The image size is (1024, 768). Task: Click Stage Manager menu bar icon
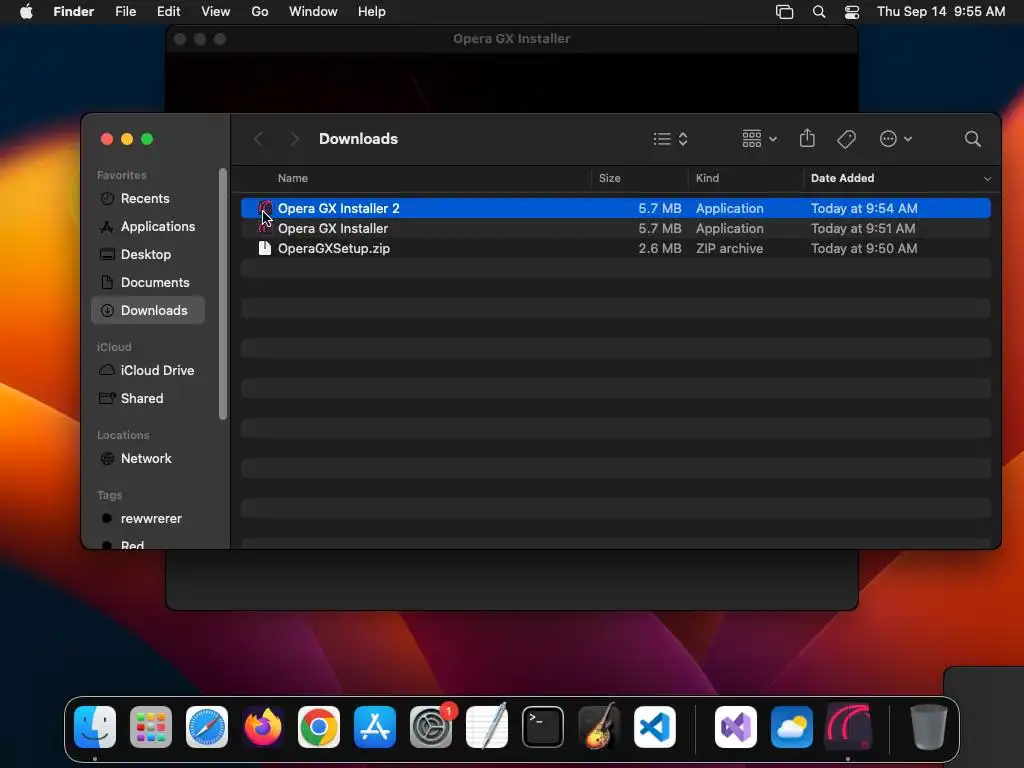[784, 12]
